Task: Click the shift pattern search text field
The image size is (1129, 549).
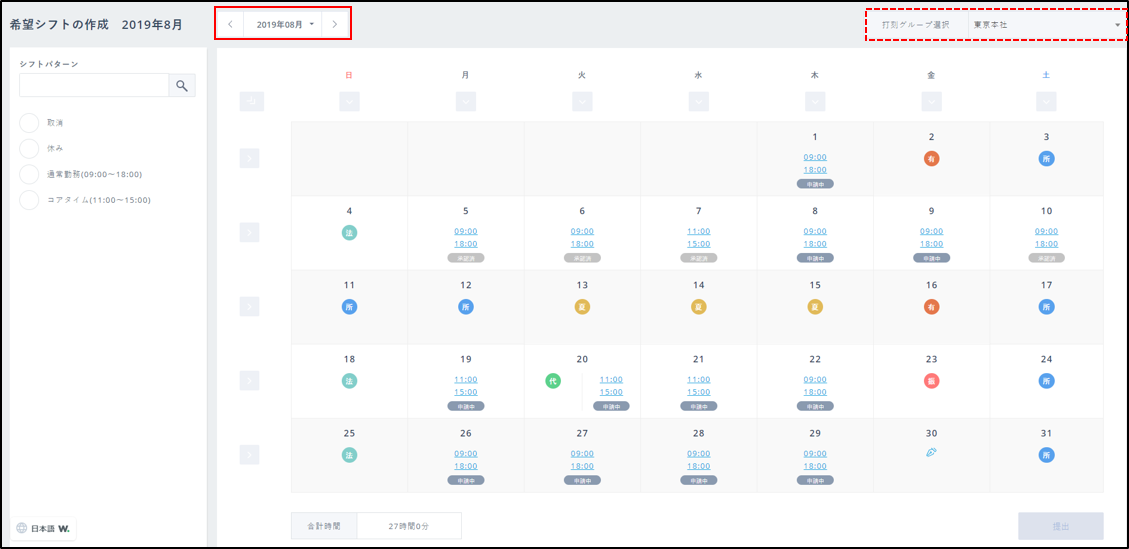Action: coord(94,86)
